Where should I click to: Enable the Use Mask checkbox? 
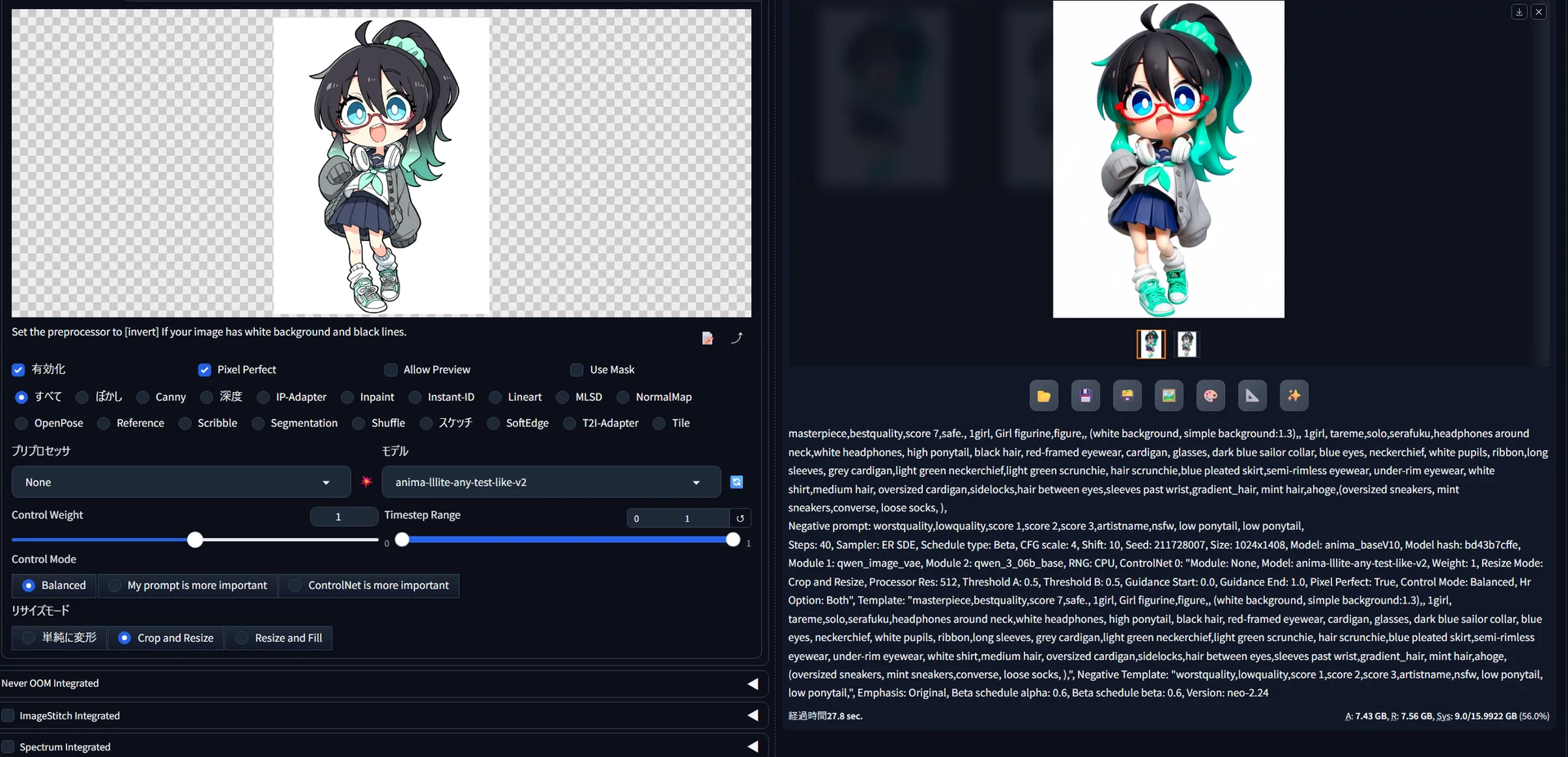coord(577,370)
